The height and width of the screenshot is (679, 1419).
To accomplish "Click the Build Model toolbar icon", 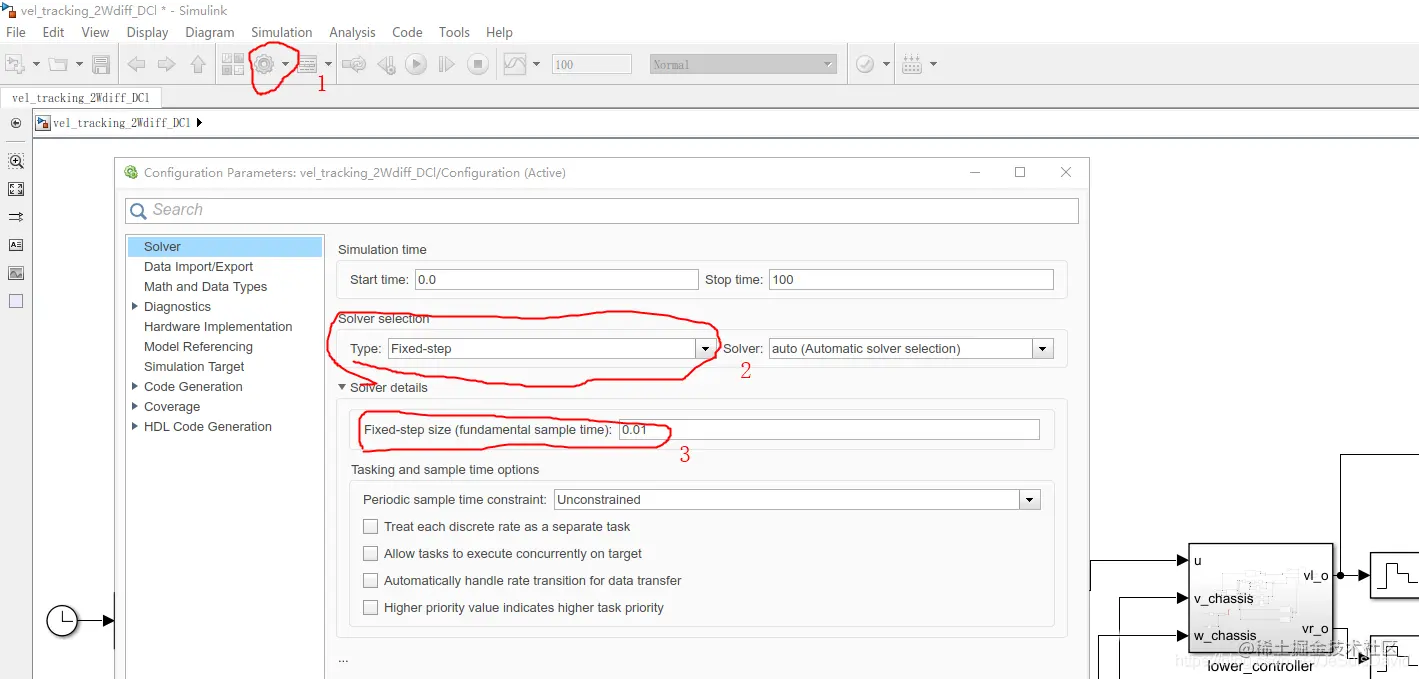I will coord(911,64).
